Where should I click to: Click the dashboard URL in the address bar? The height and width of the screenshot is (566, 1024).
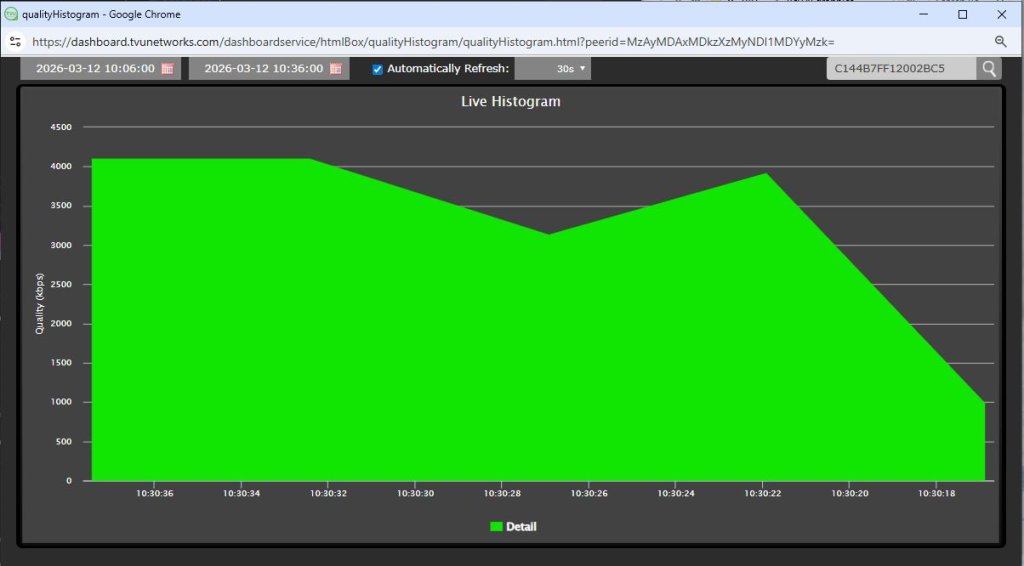433,42
